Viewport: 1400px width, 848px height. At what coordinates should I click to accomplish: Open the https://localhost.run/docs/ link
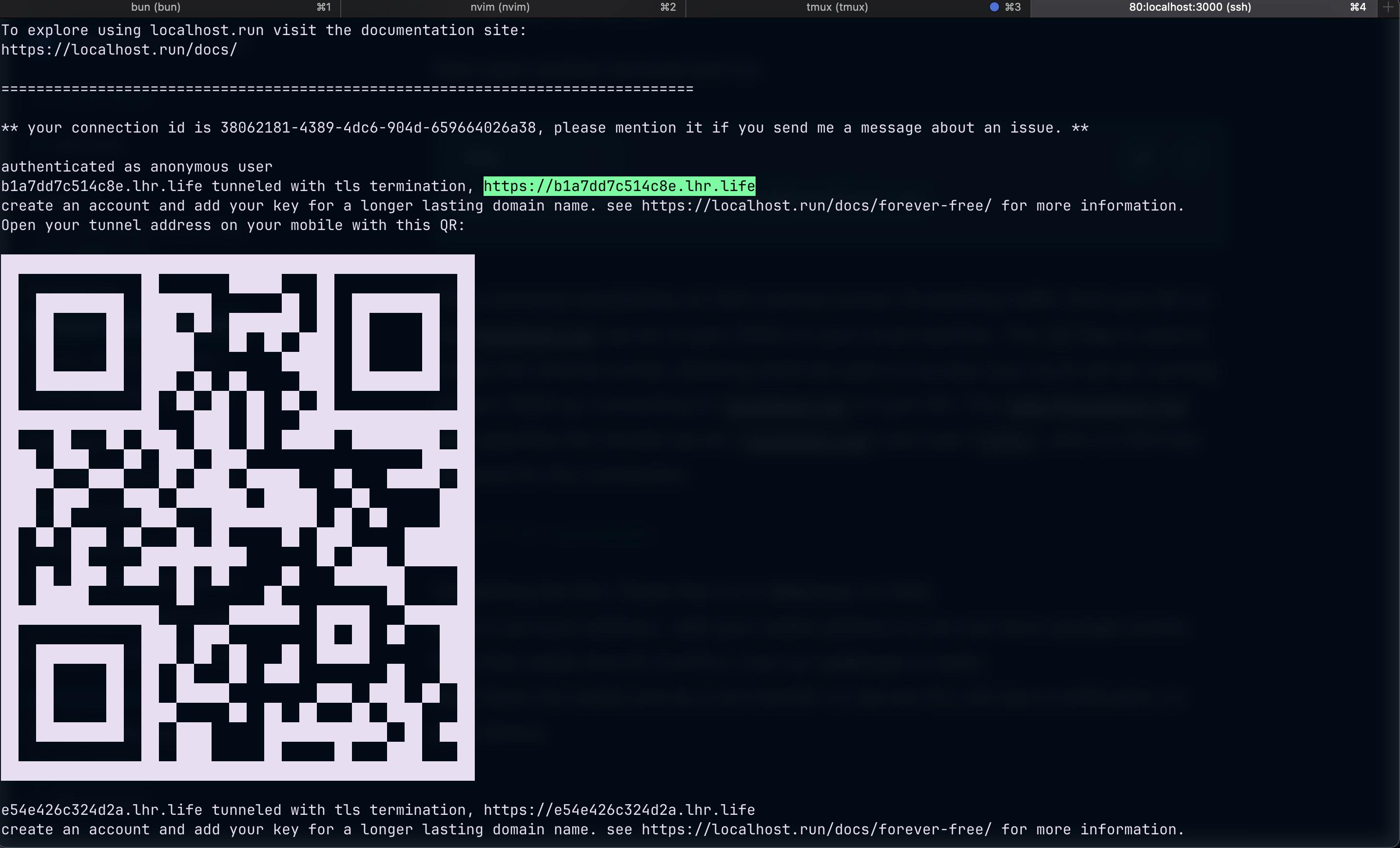[119, 50]
